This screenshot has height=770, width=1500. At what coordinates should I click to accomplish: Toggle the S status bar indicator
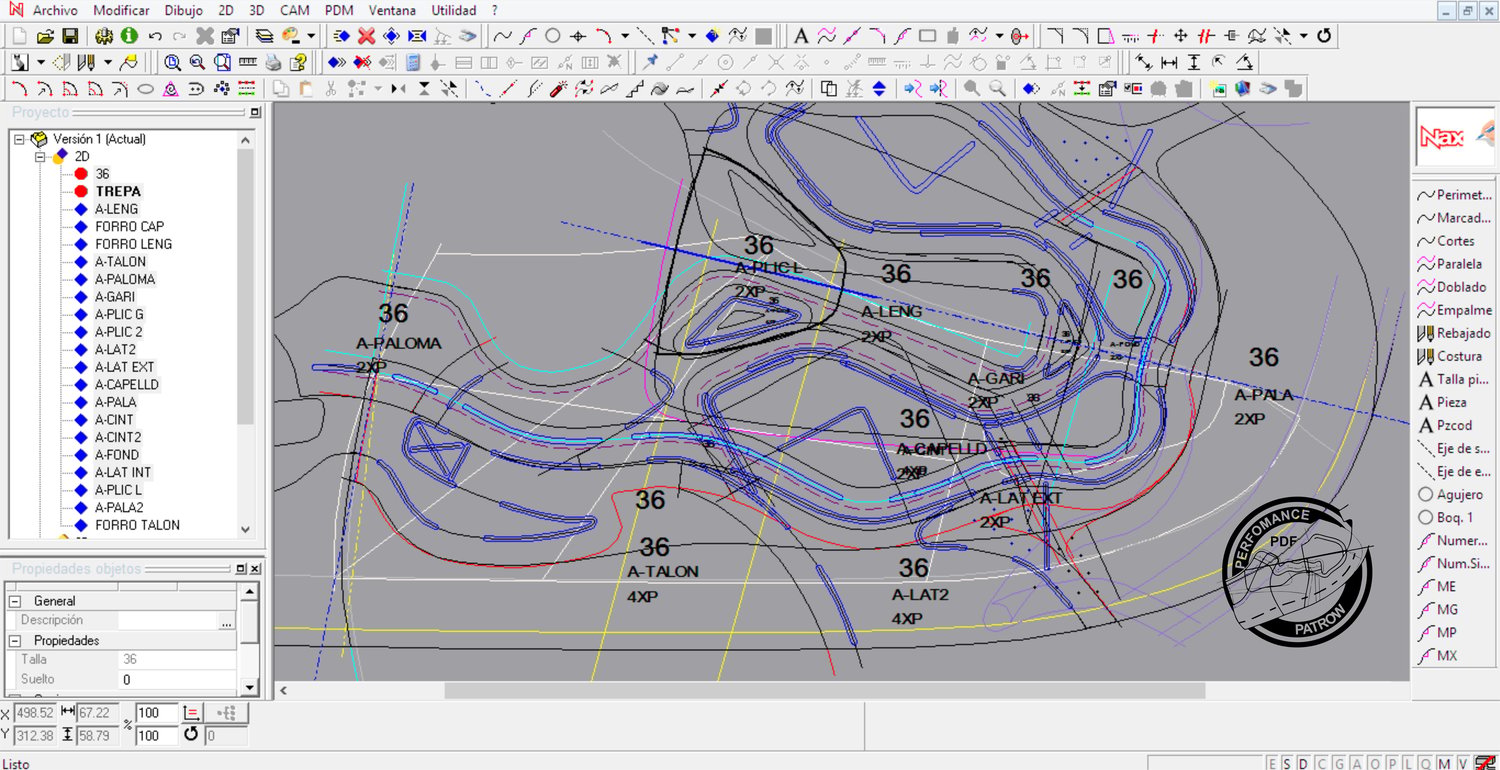[1287, 763]
